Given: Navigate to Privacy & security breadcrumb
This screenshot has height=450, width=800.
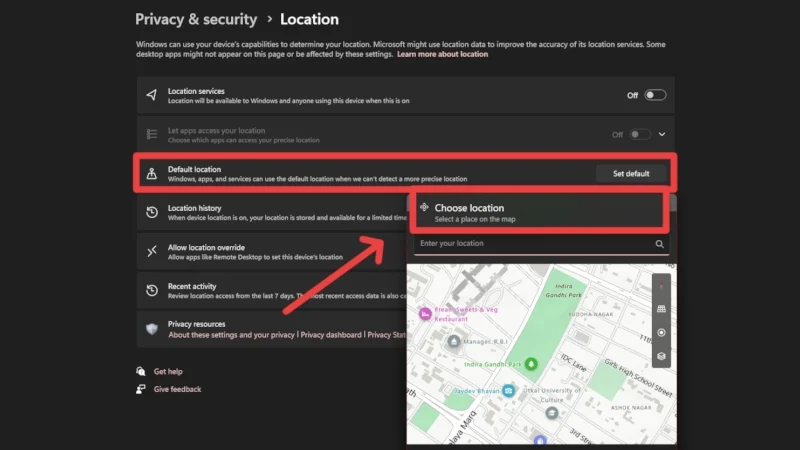Looking at the screenshot, I should 196,19.
